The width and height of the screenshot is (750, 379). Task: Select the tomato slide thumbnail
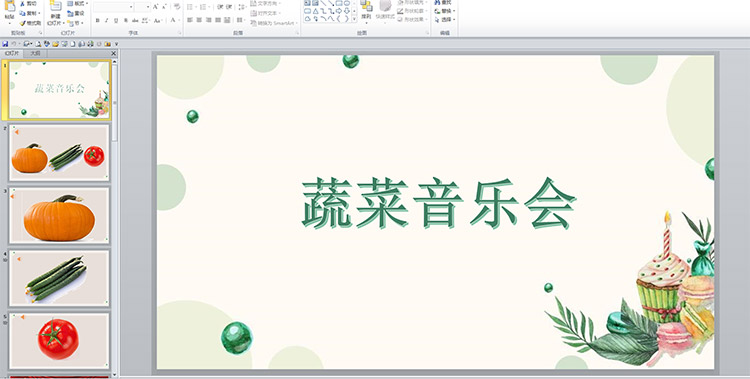point(59,341)
